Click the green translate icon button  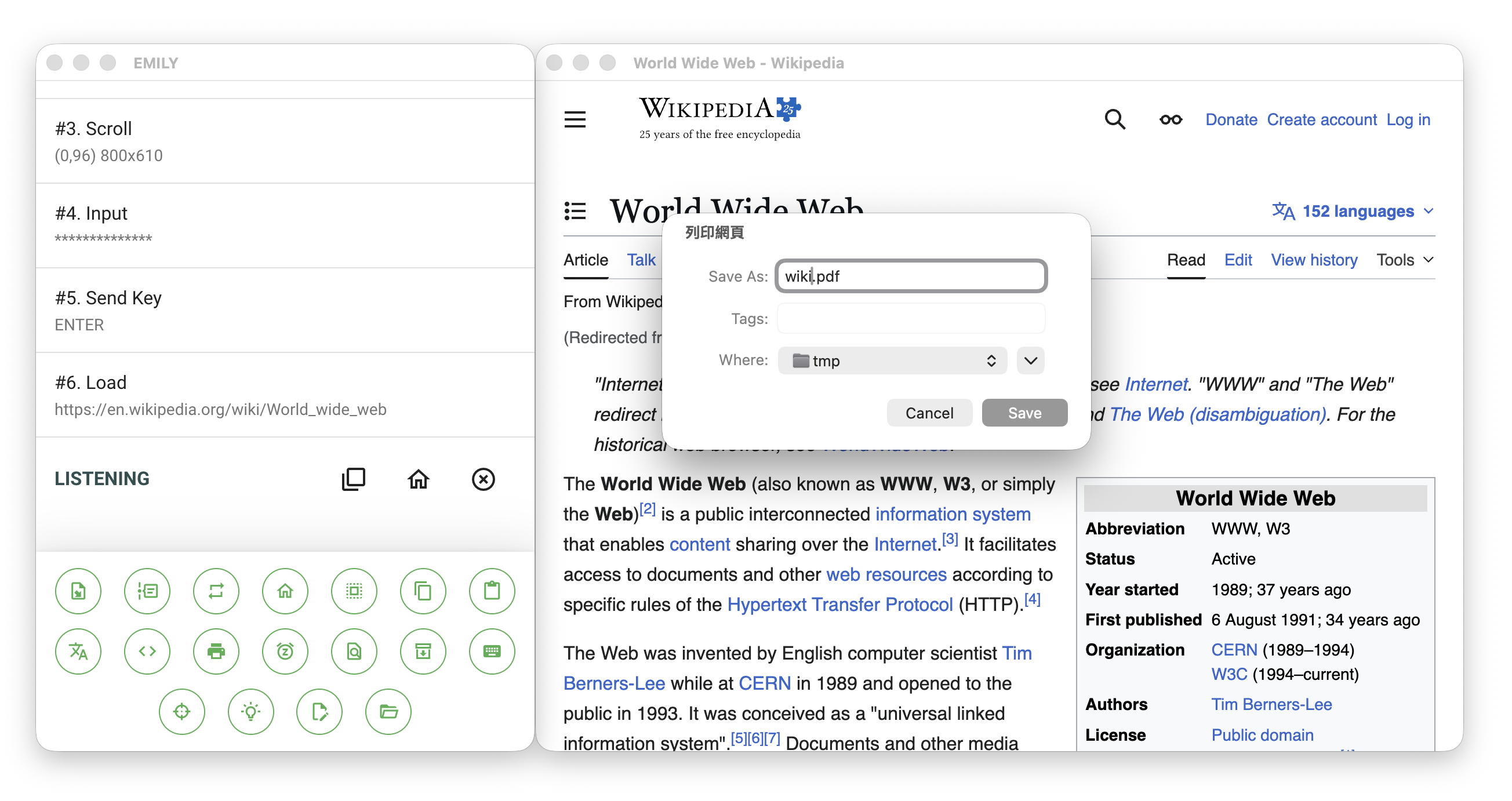pyautogui.click(x=78, y=651)
